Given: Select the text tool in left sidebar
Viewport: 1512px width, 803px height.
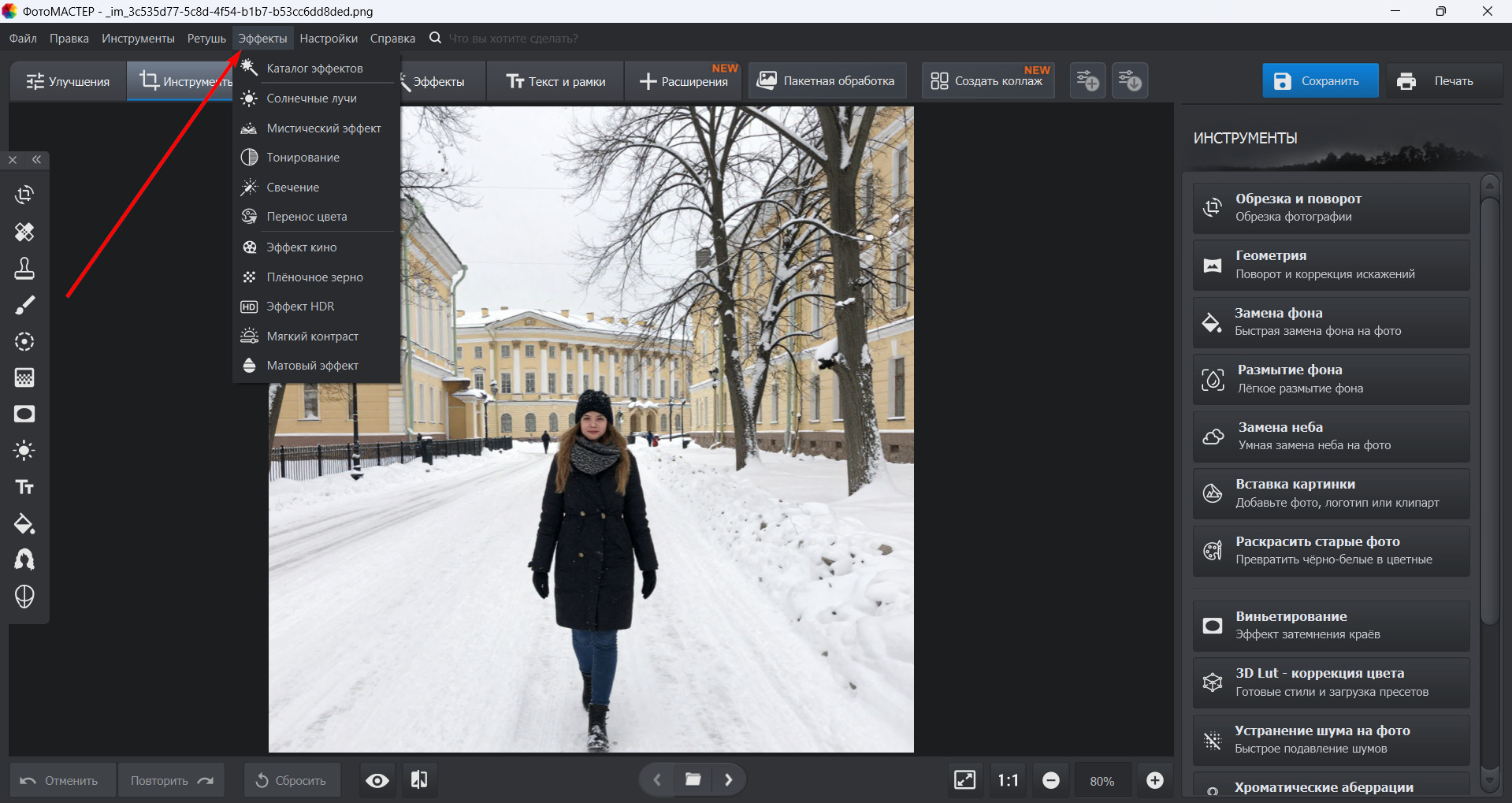Looking at the screenshot, I should pos(24,487).
